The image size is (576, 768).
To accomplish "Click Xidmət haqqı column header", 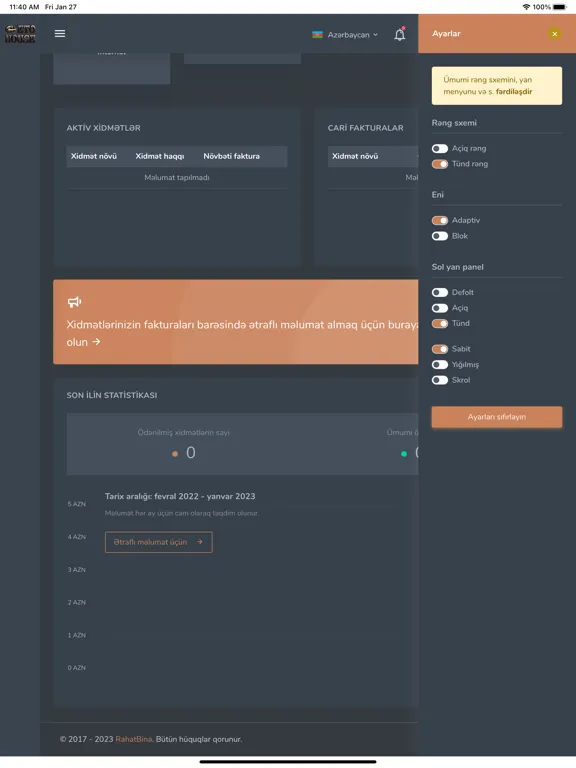I will 160,156.
